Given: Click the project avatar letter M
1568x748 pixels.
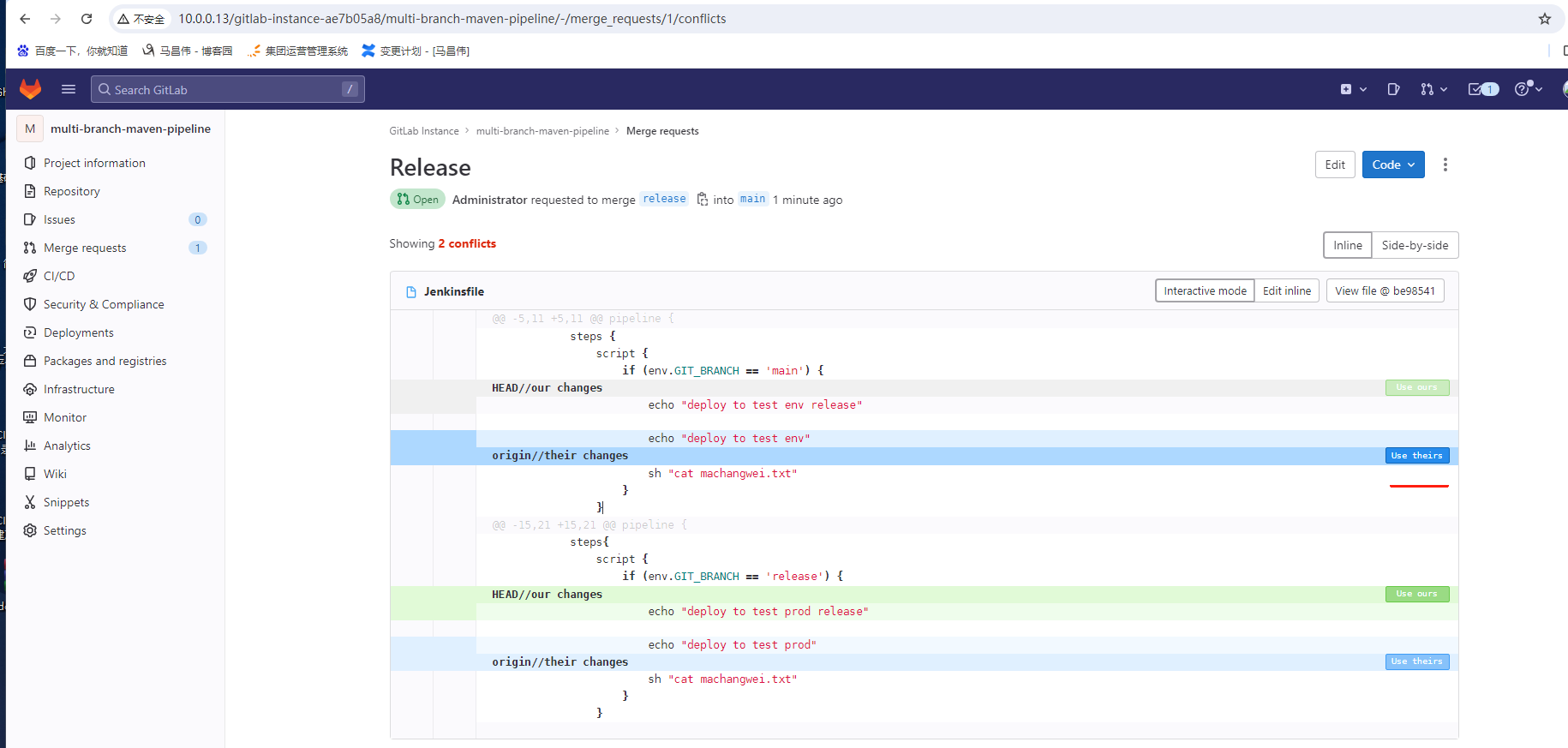Looking at the screenshot, I should [30, 129].
